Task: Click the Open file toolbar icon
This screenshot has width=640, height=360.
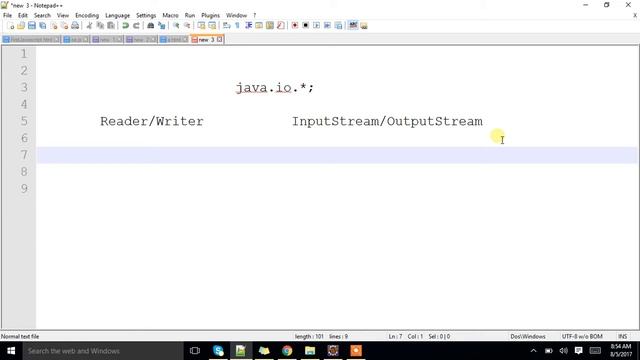Action: tap(21, 26)
